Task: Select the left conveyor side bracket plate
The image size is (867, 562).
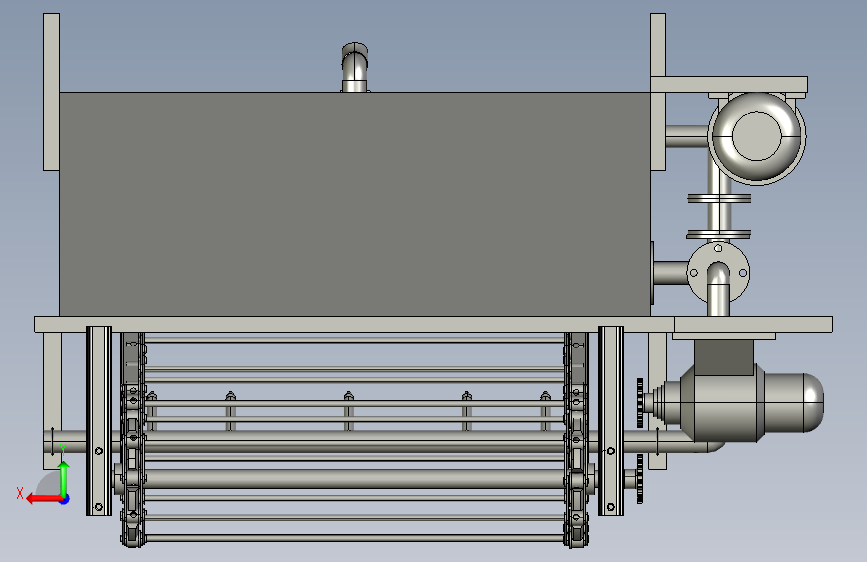Action: pos(99,421)
